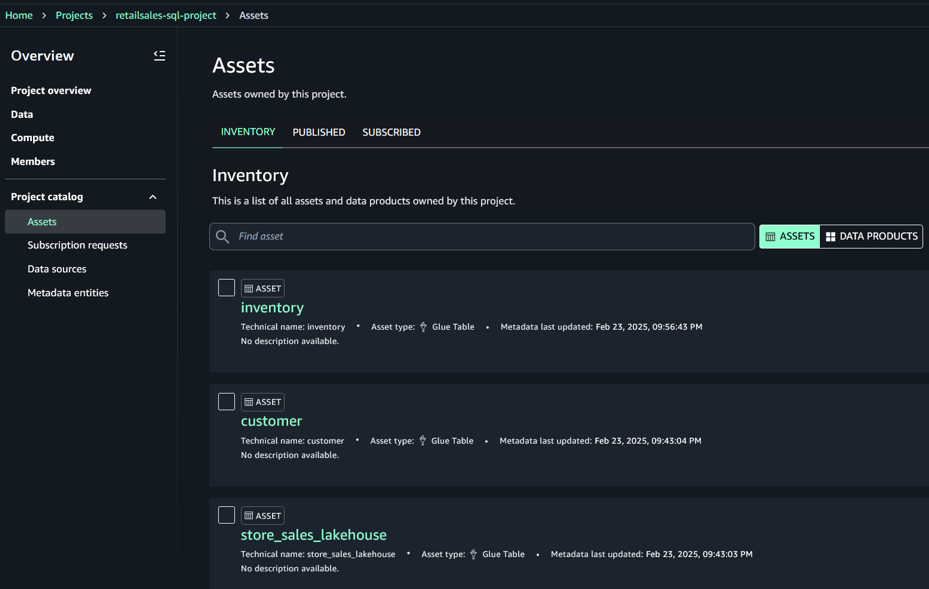Switch to the Published tab
This screenshot has width=929, height=589.
click(x=319, y=132)
